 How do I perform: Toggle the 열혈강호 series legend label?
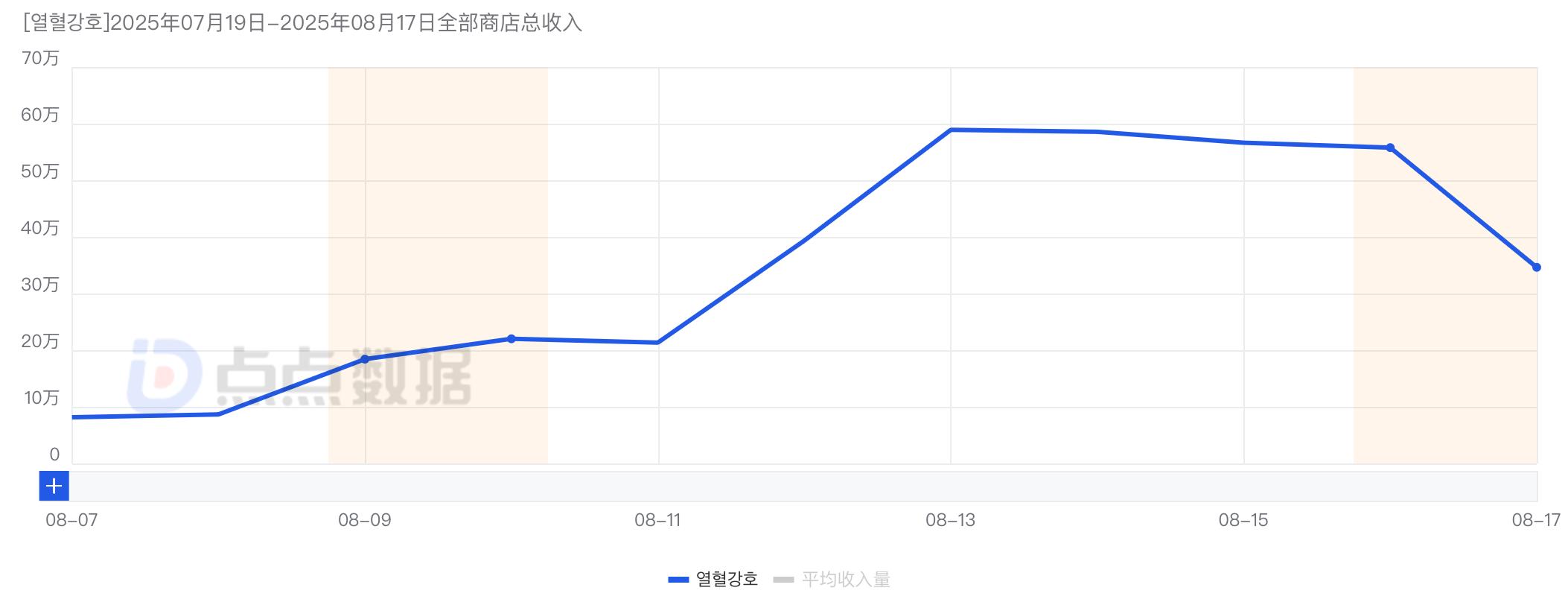(726, 579)
